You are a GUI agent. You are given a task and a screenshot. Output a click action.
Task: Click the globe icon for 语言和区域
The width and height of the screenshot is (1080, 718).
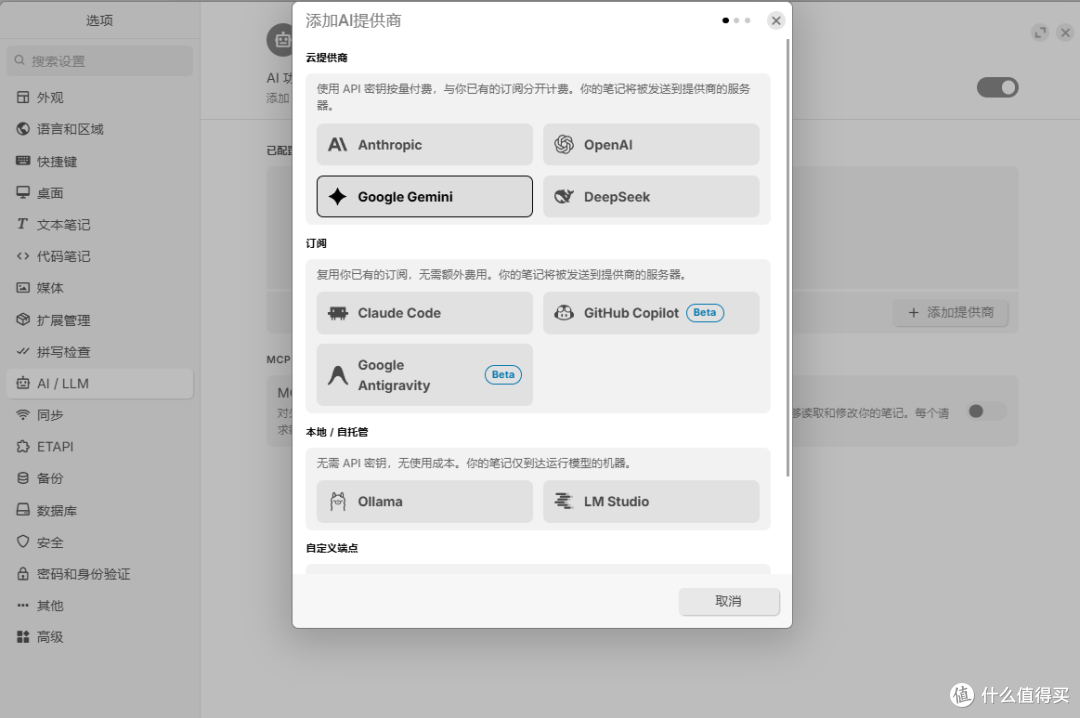(23, 129)
